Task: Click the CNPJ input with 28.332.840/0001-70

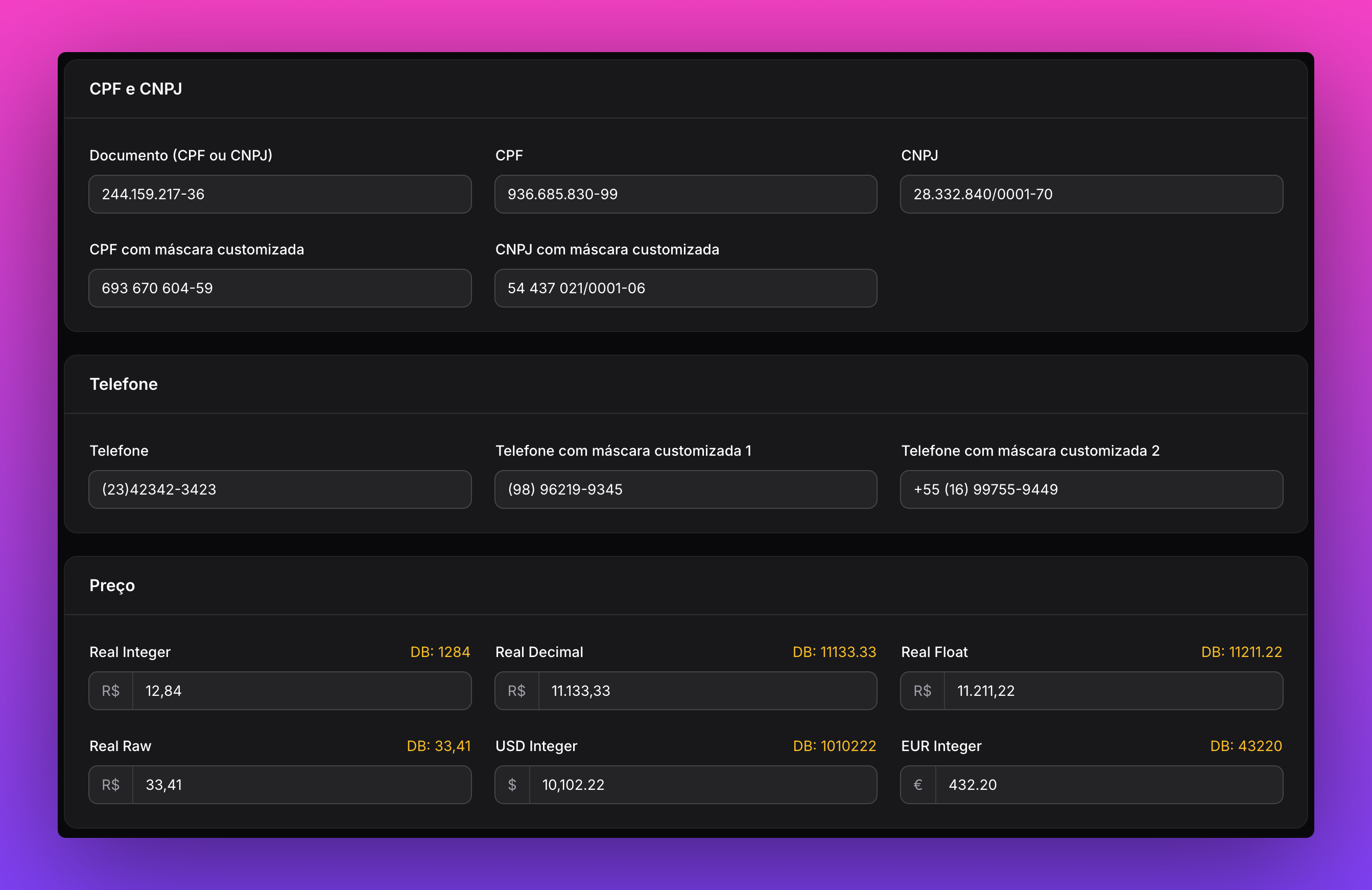Action: [x=1091, y=194]
